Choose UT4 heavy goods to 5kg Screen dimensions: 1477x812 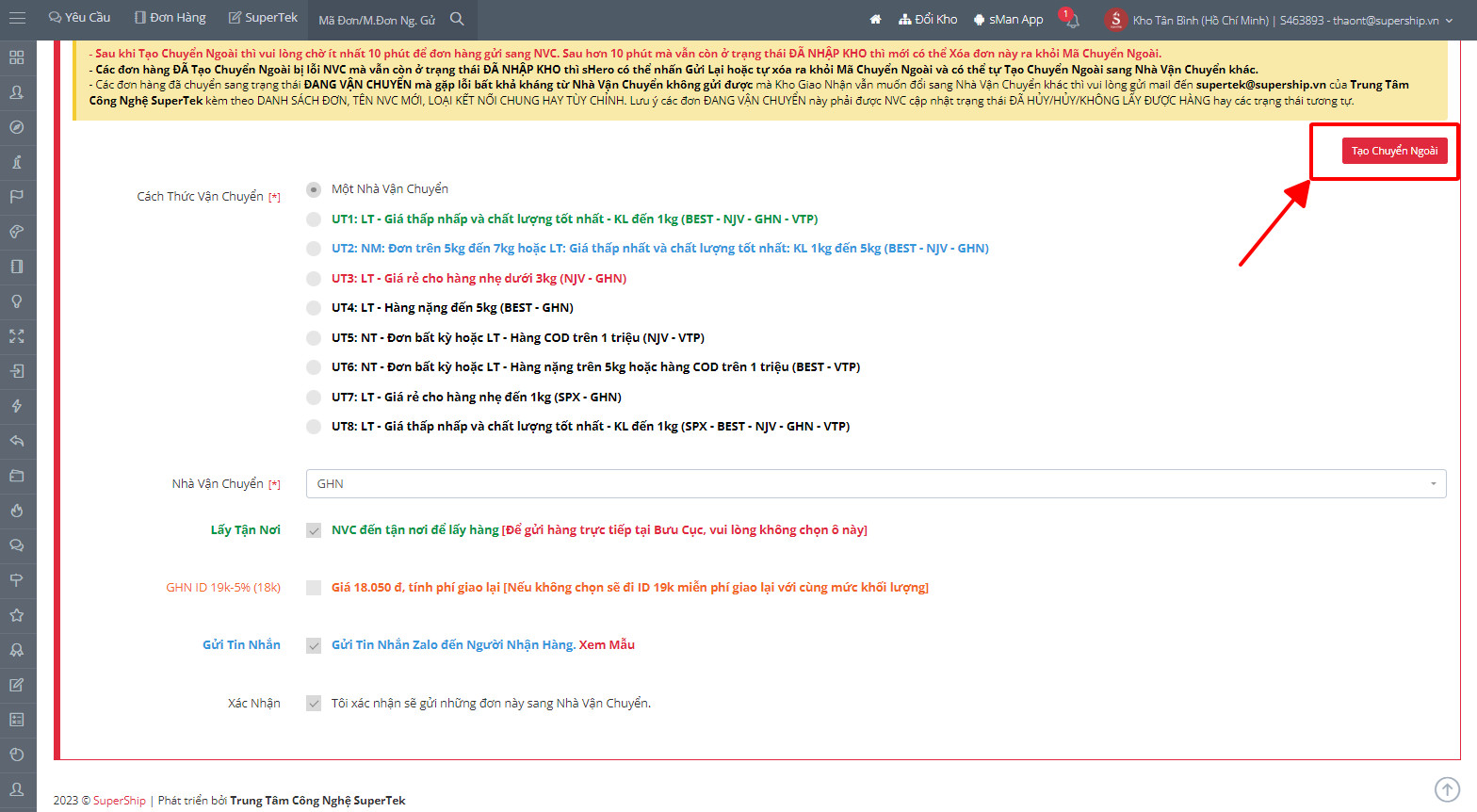coord(314,308)
